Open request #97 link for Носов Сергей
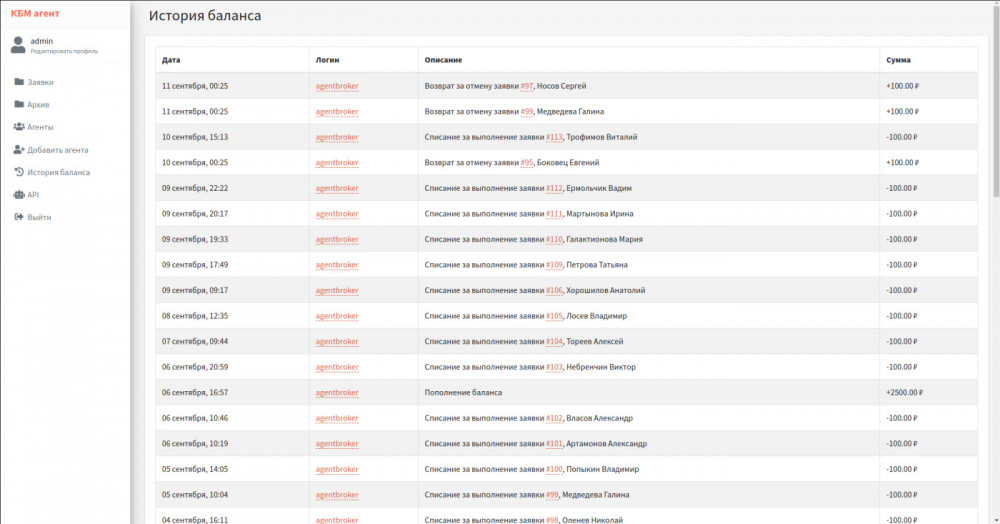 click(527, 86)
